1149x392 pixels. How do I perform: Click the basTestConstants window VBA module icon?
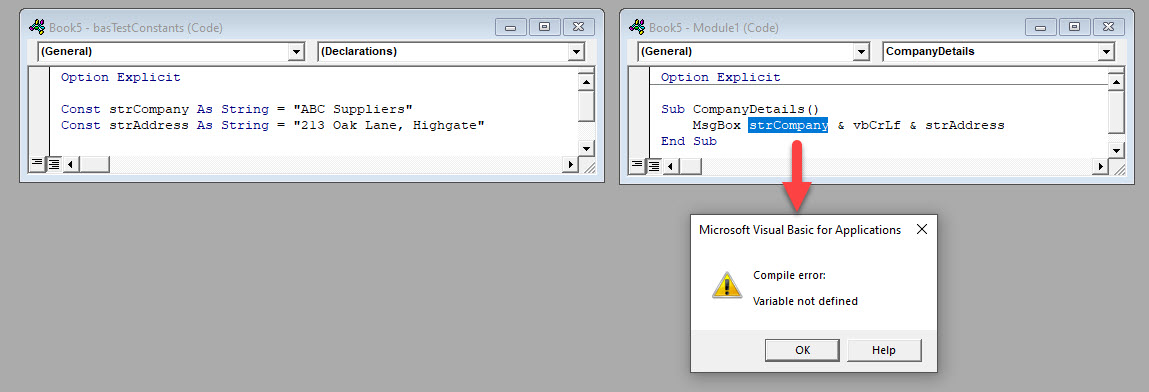(x=37, y=27)
